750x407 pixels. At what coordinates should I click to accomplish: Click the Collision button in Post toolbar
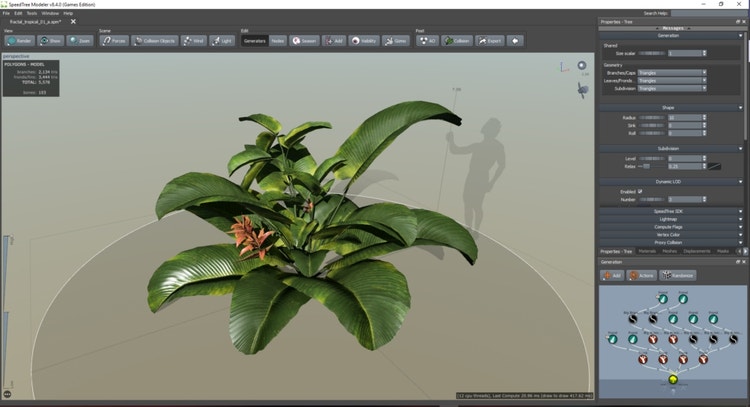click(457, 41)
